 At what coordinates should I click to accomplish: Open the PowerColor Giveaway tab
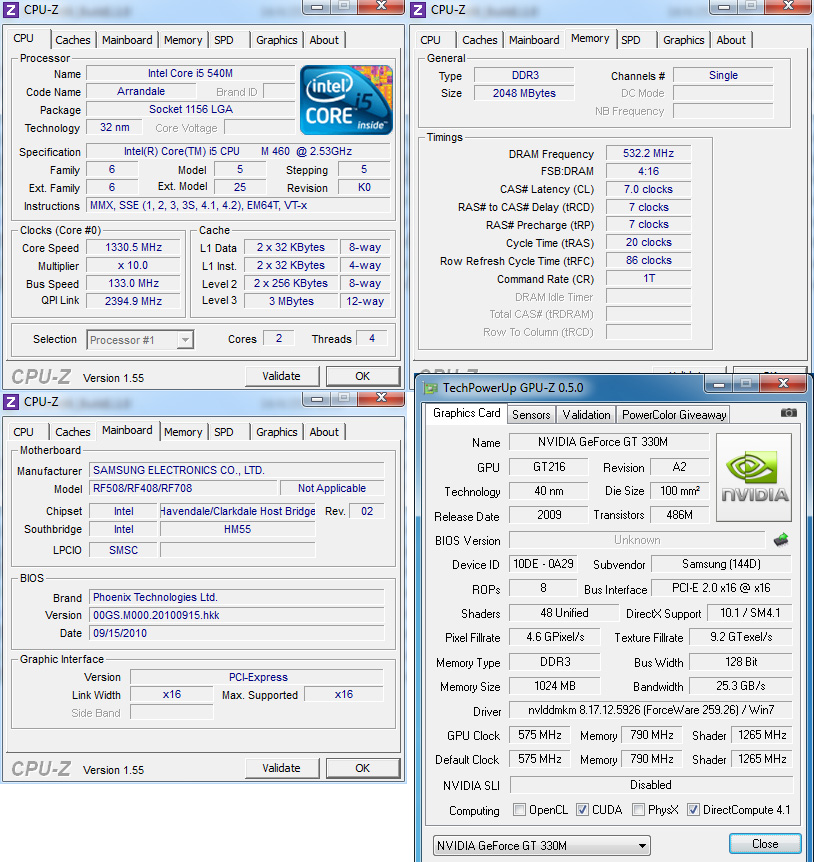tap(674, 415)
